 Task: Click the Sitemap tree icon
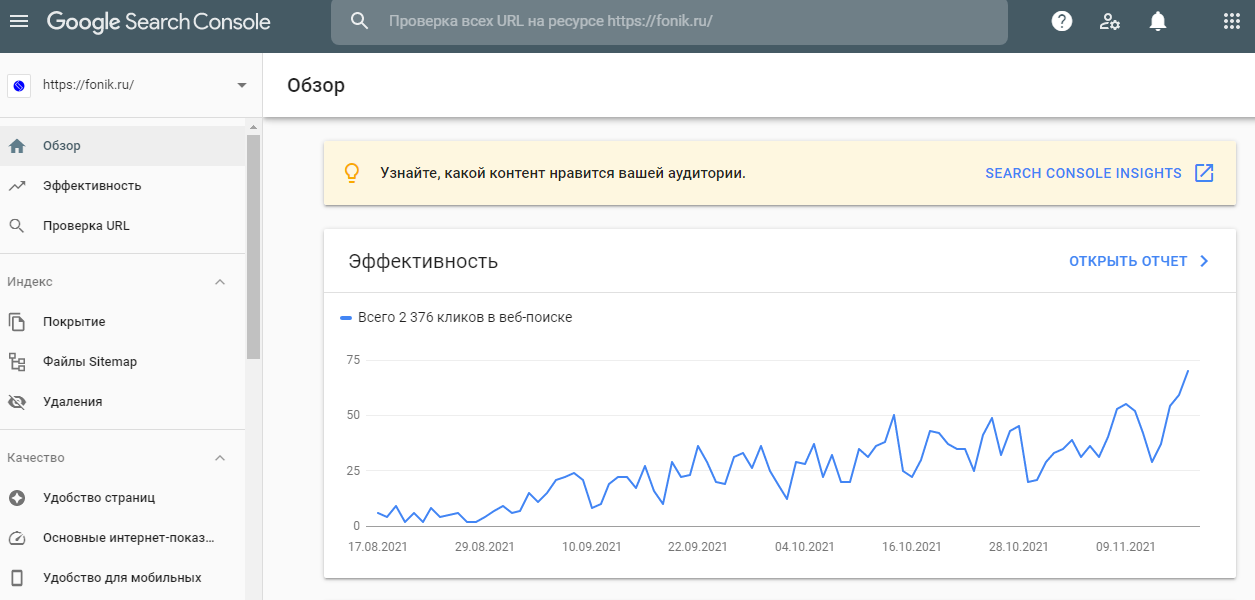(x=17, y=362)
